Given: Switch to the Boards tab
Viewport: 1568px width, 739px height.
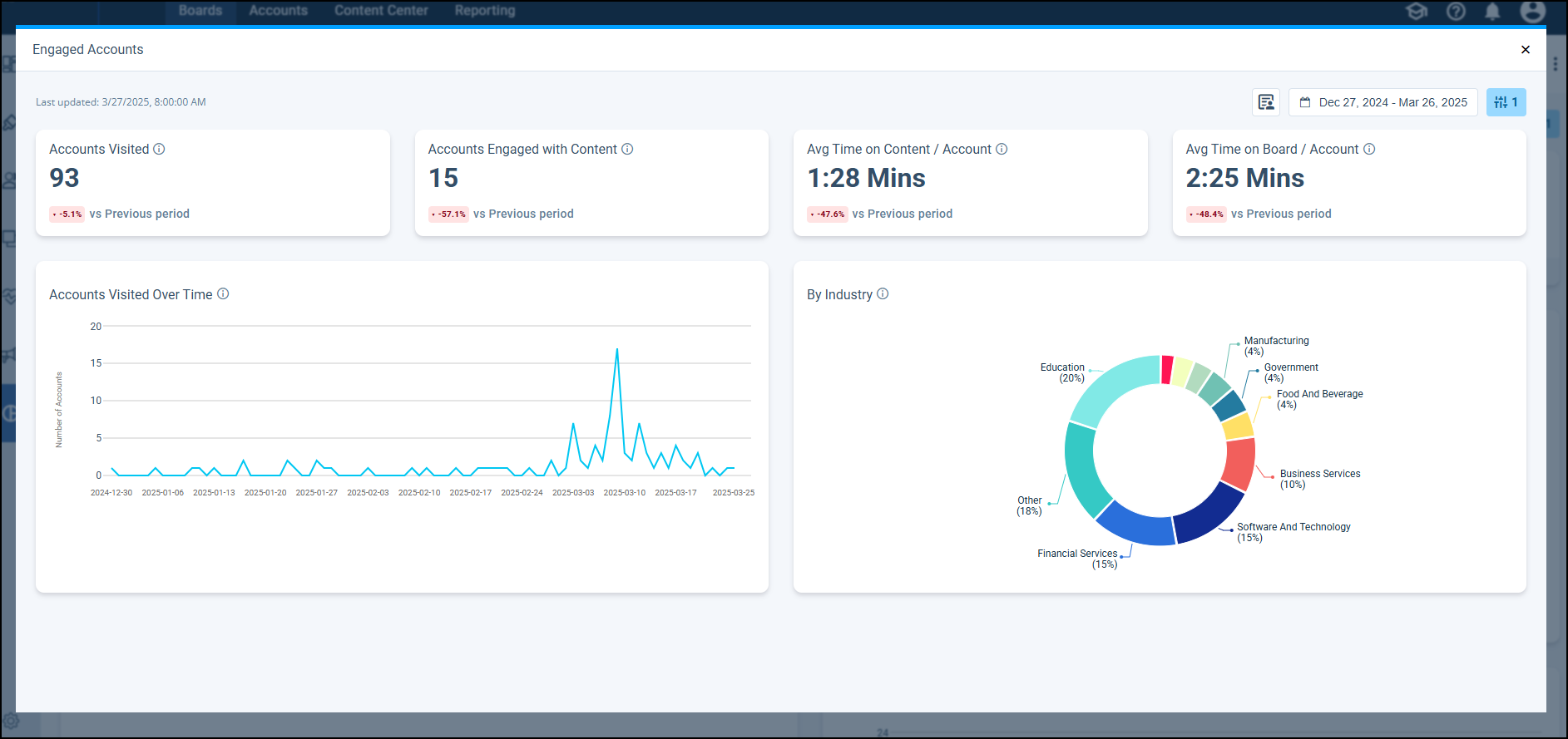Looking at the screenshot, I should tap(200, 11).
